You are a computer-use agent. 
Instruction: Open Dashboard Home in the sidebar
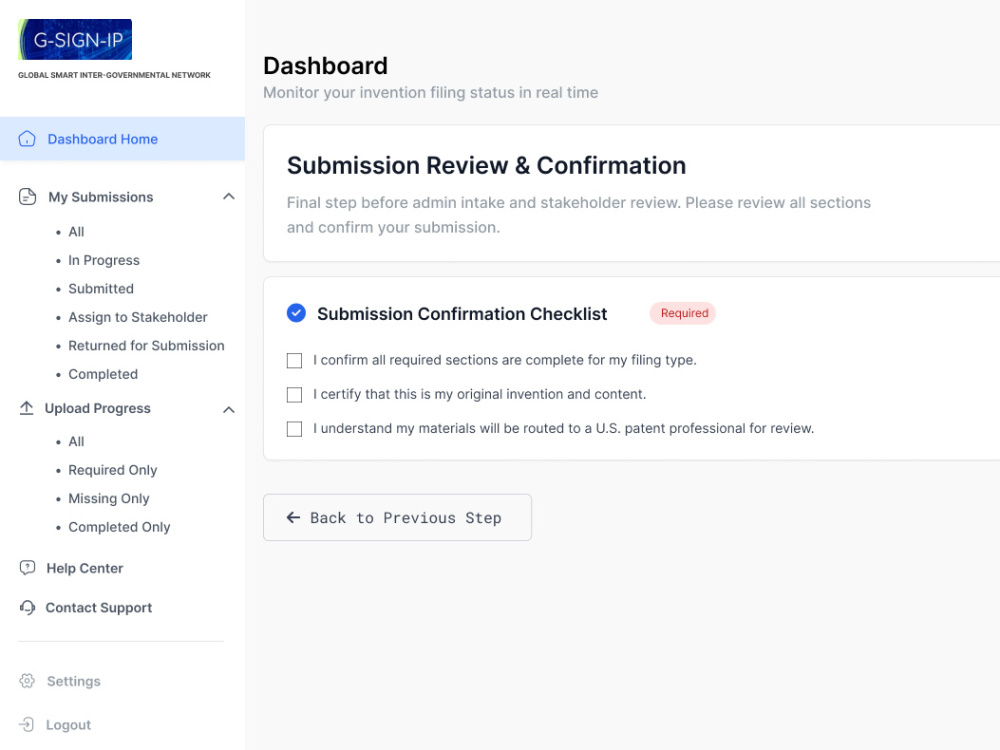click(122, 138)
